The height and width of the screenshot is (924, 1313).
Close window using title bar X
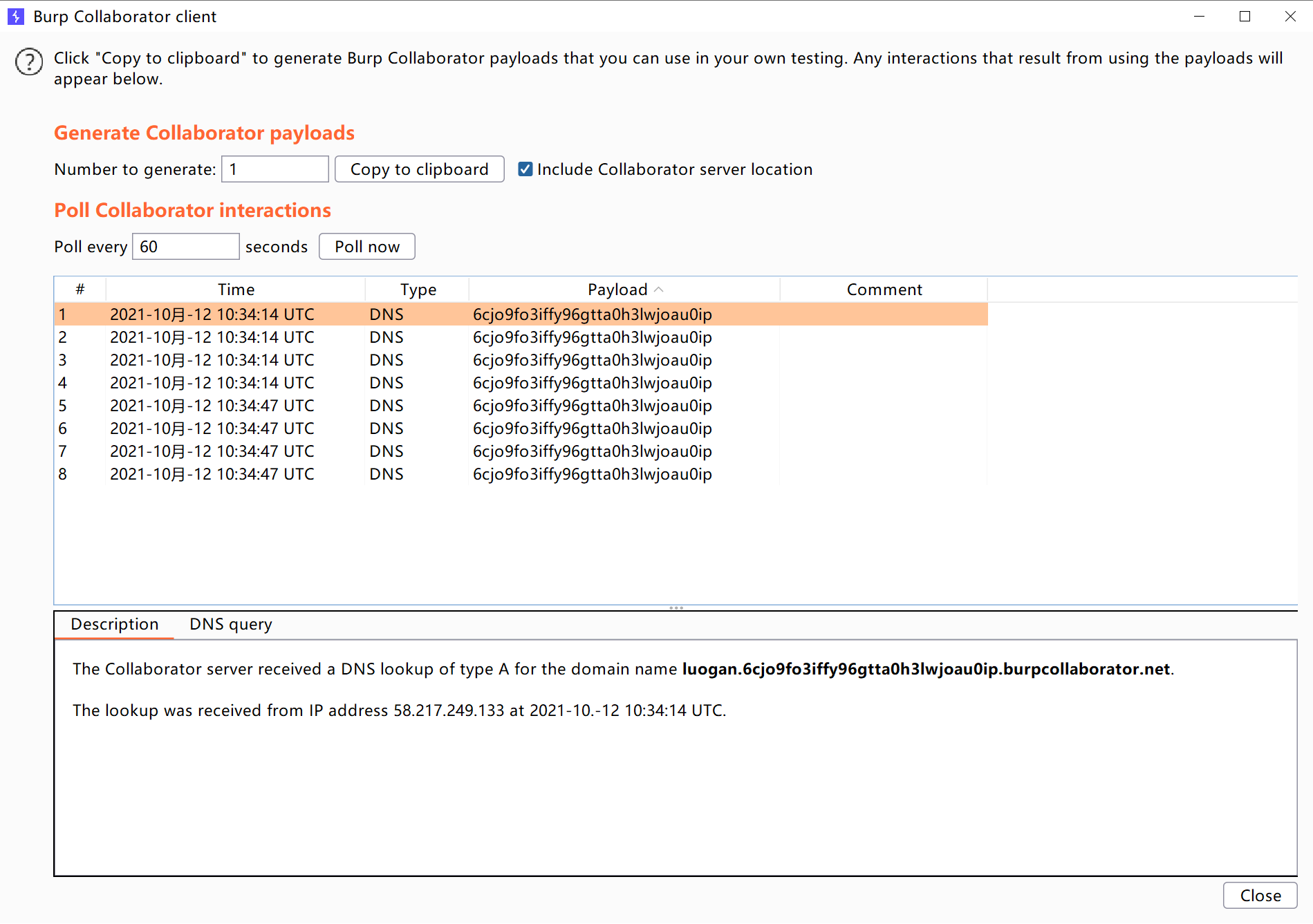pyautogui.click(x=1290, y=17)
